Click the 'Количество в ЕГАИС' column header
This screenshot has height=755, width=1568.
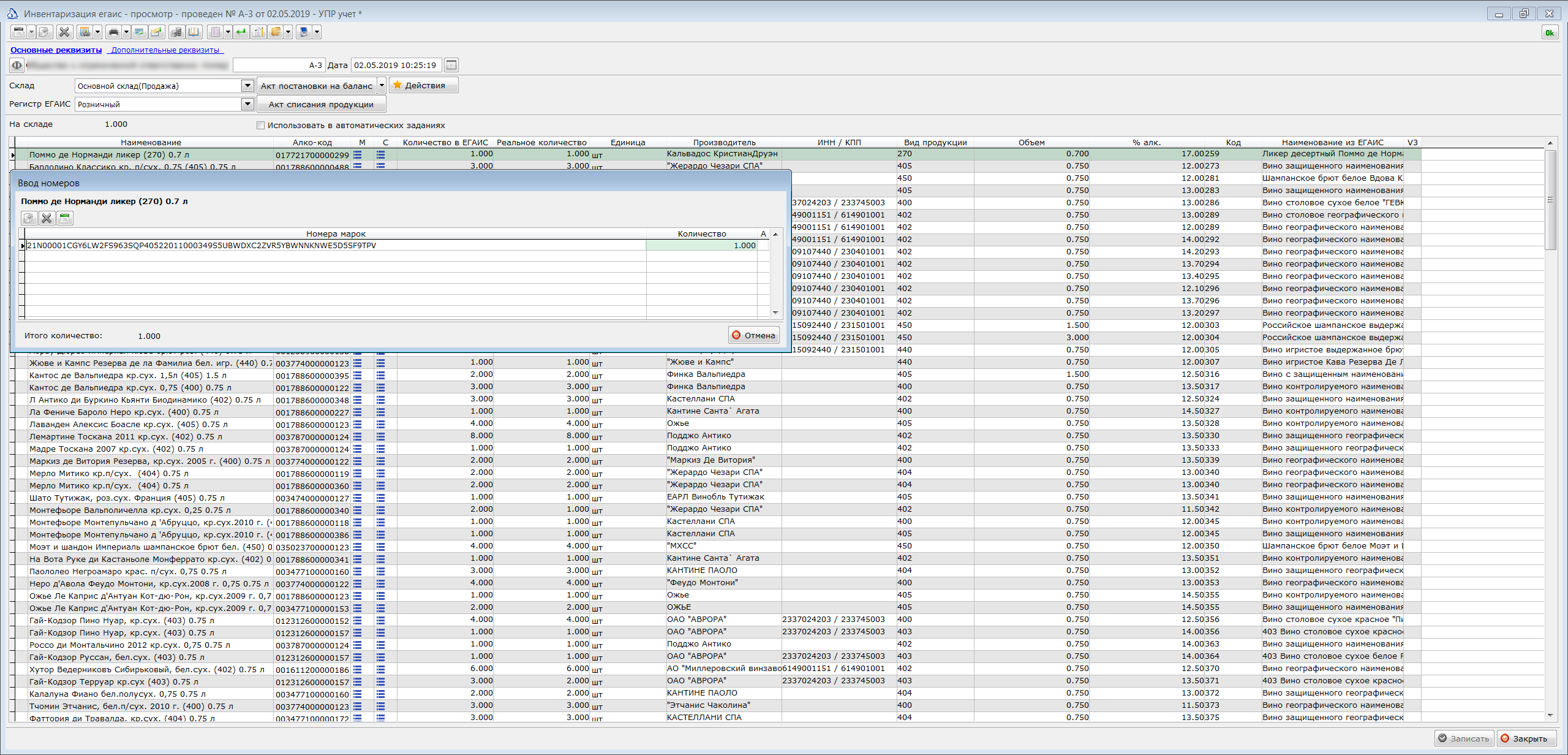tap(445, 142)
